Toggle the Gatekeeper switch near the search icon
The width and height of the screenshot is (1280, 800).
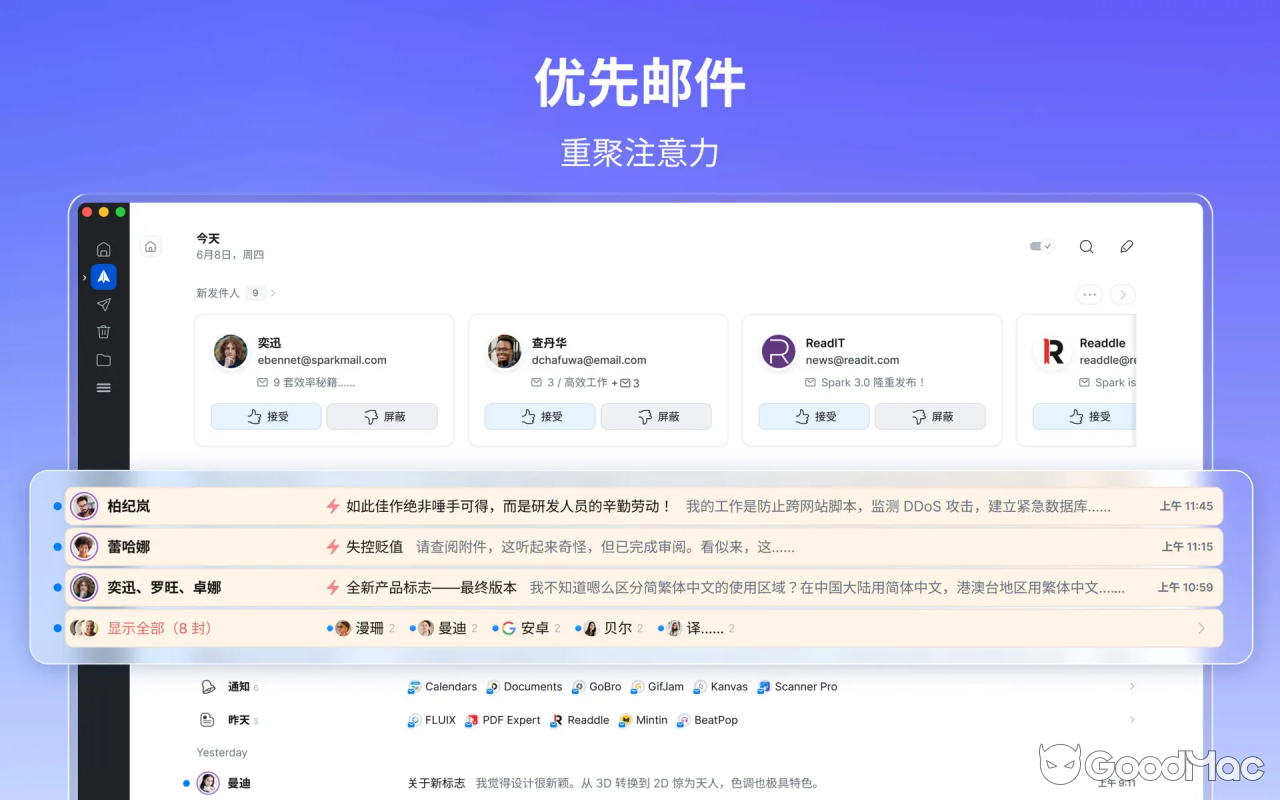(x=1040, y=246)
